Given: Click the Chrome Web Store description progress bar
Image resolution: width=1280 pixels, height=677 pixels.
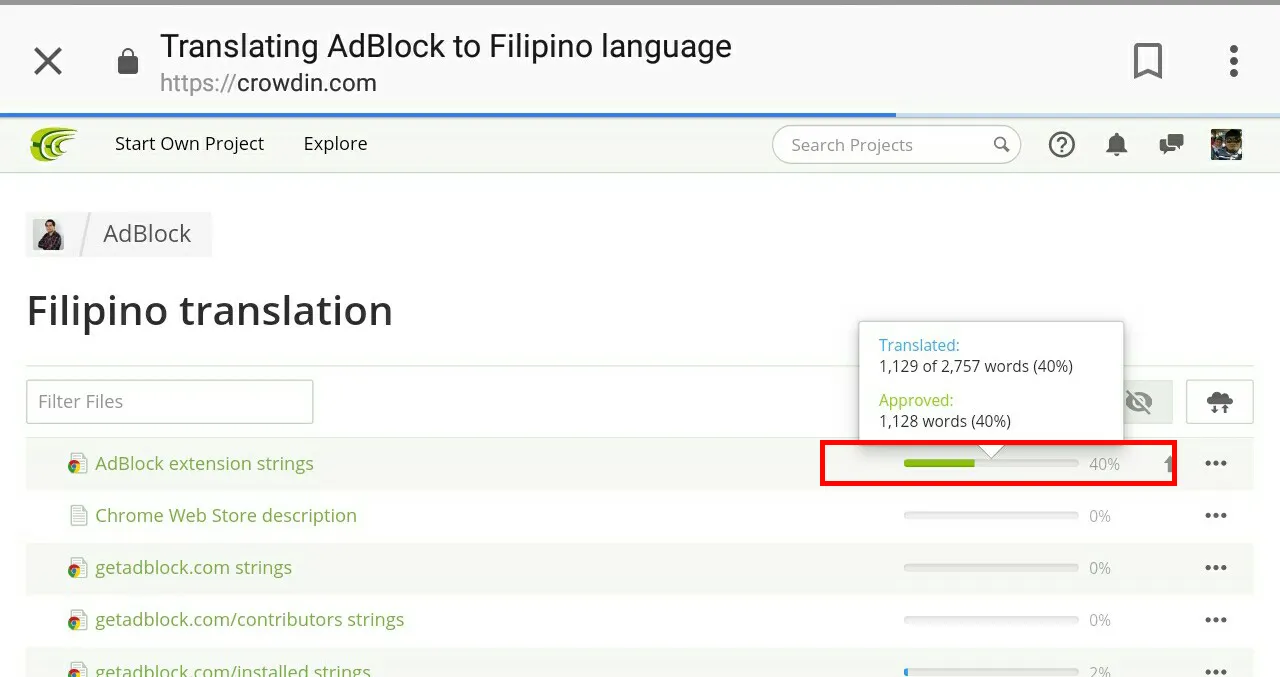Looking at the screenshot, I should coord(991,516).
